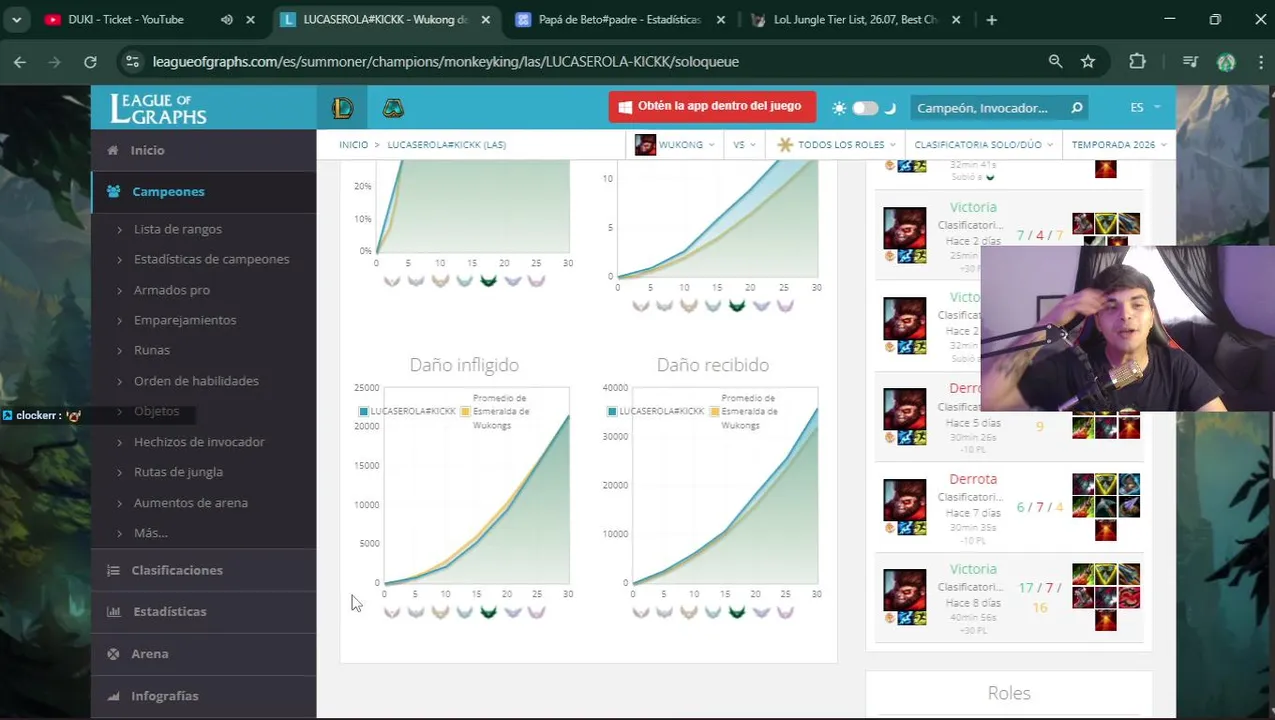This screenshot has height=720, width=1275.
Task: Toggle LUCASEROLA#KICKK legend in Daño infligido chart
Action: (408, 411)
